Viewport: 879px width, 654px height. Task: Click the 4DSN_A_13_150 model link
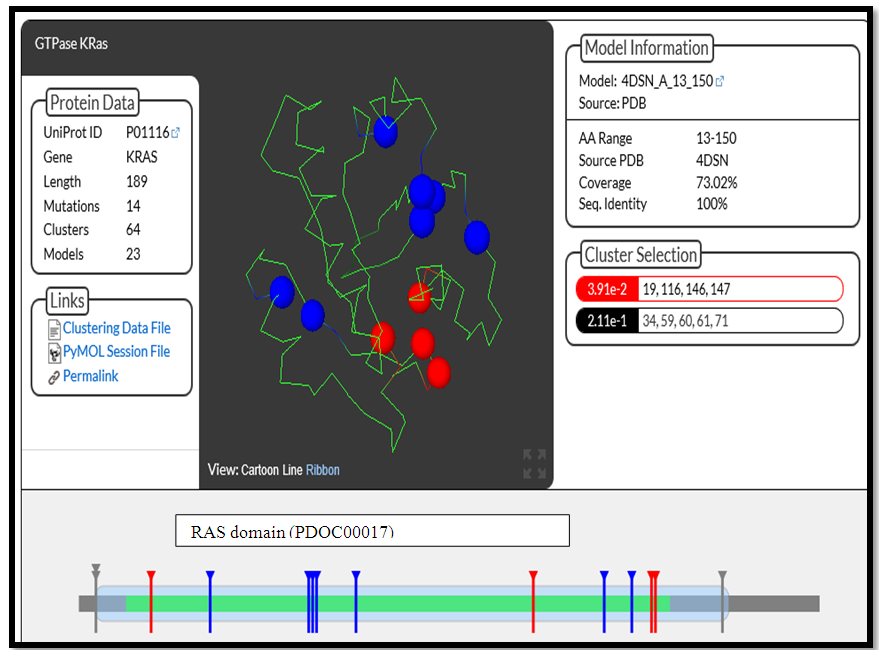pos(667,82)
